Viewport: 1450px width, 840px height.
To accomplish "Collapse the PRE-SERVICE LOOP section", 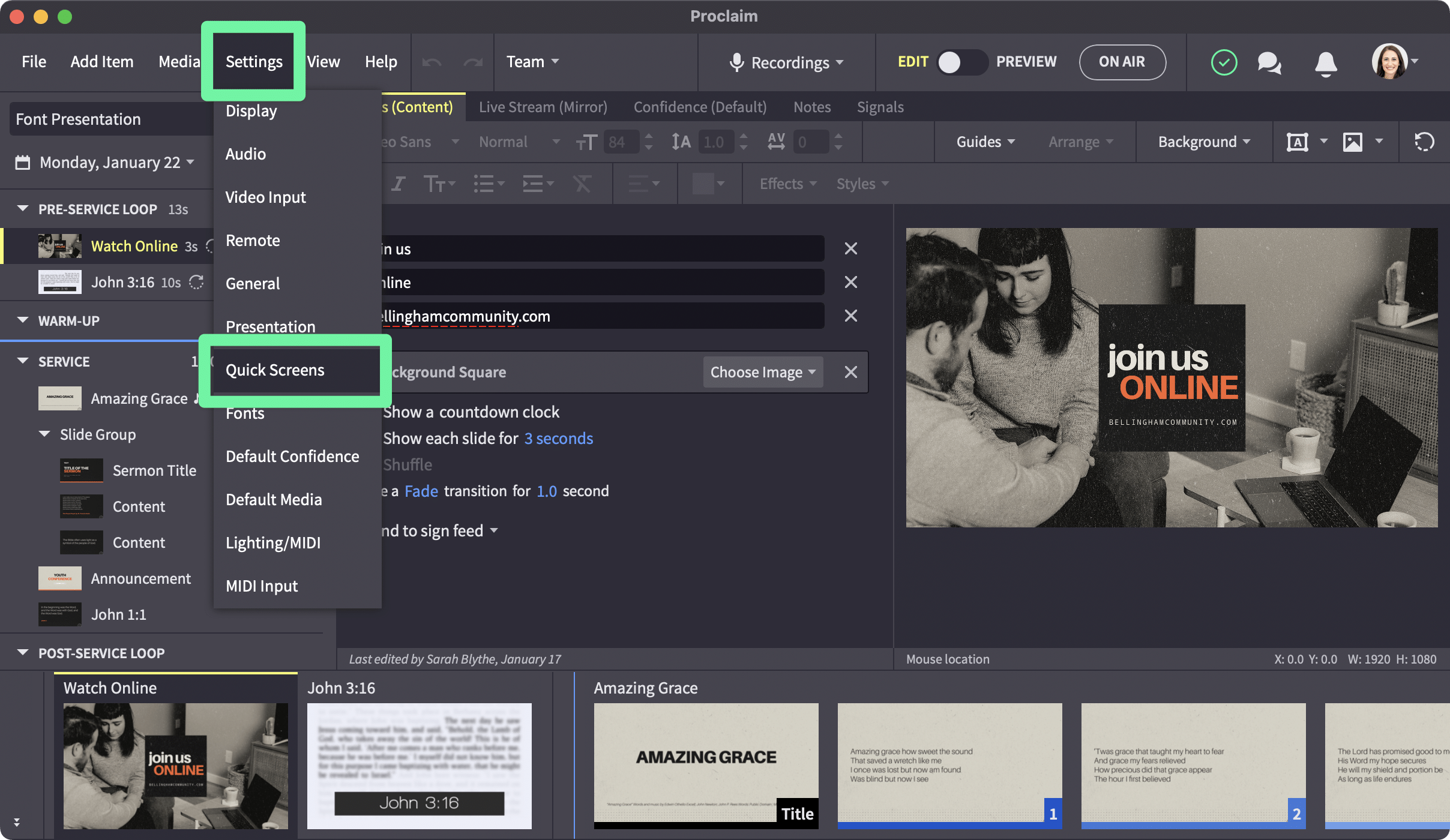I will pos(22,209).
